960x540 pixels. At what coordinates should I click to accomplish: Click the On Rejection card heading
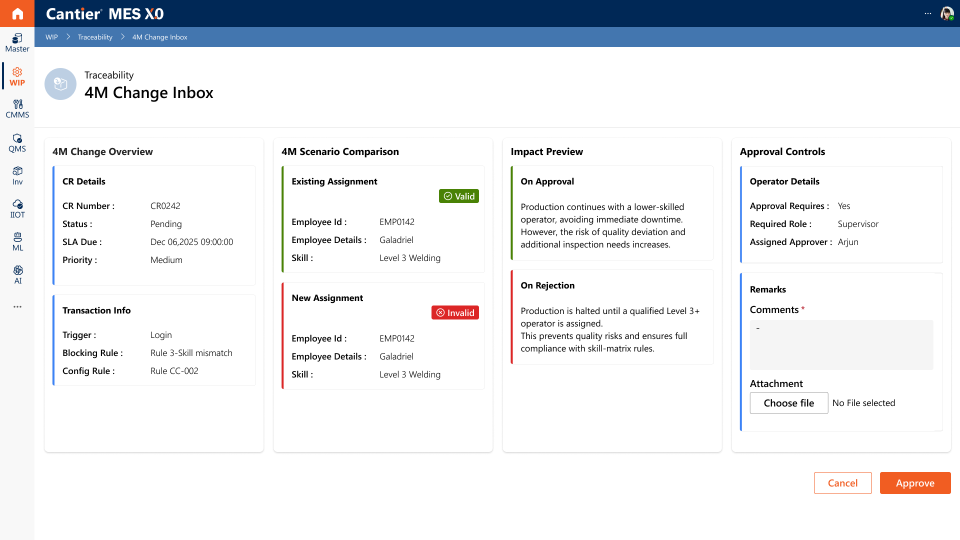[x=547, y=285]
